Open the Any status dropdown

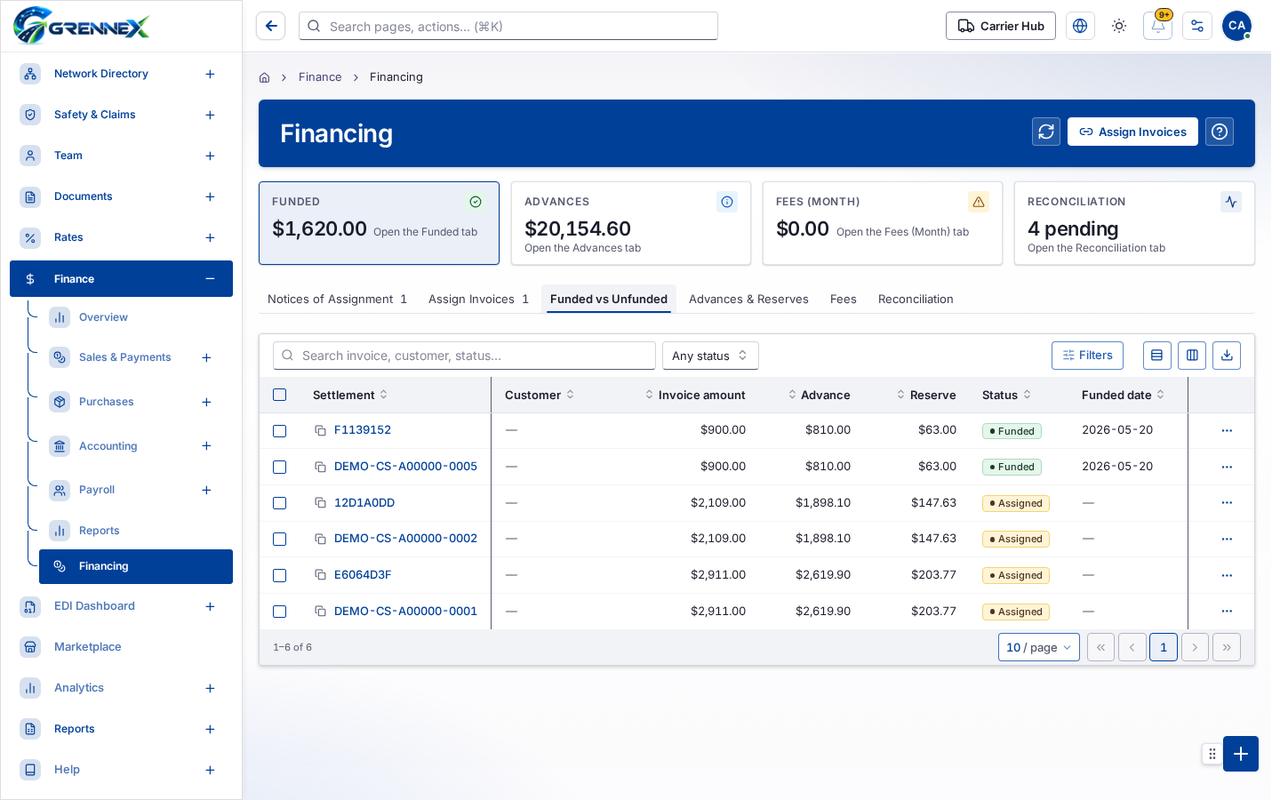pyautogui.click(x=710, y=356)
